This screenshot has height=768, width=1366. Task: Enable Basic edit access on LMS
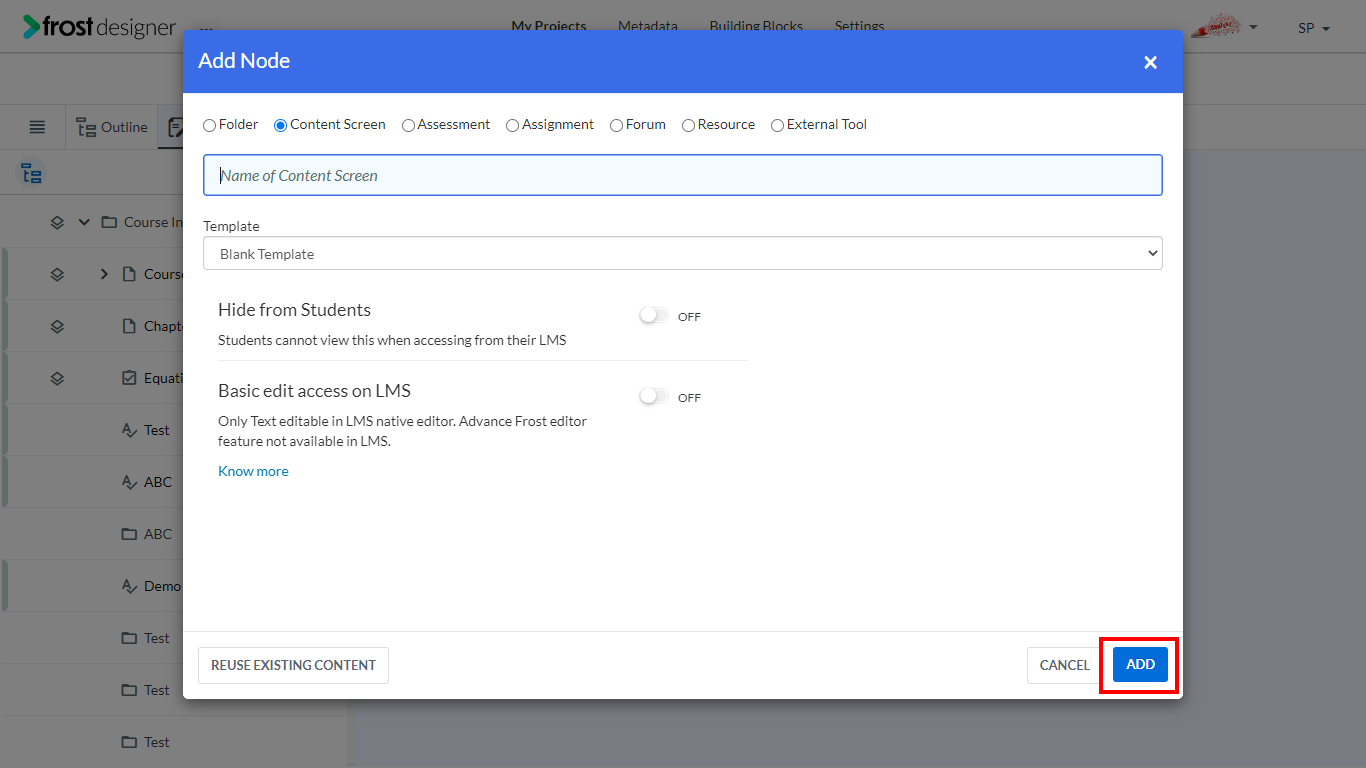pyautogui.click(x=654, y=396)
